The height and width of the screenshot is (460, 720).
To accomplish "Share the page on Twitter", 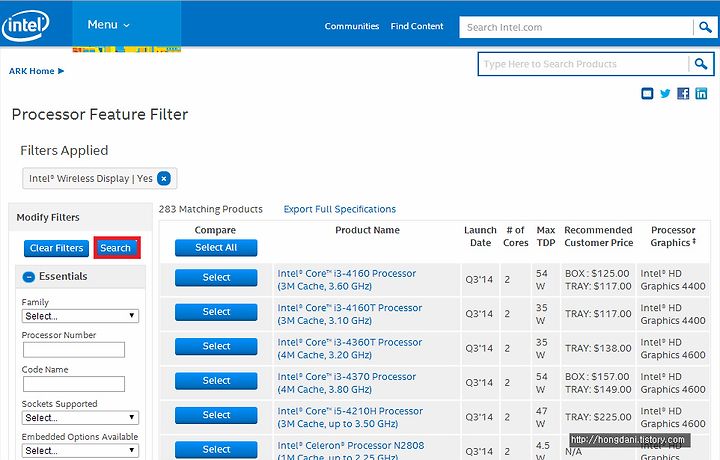I will [x=665, y=94].
